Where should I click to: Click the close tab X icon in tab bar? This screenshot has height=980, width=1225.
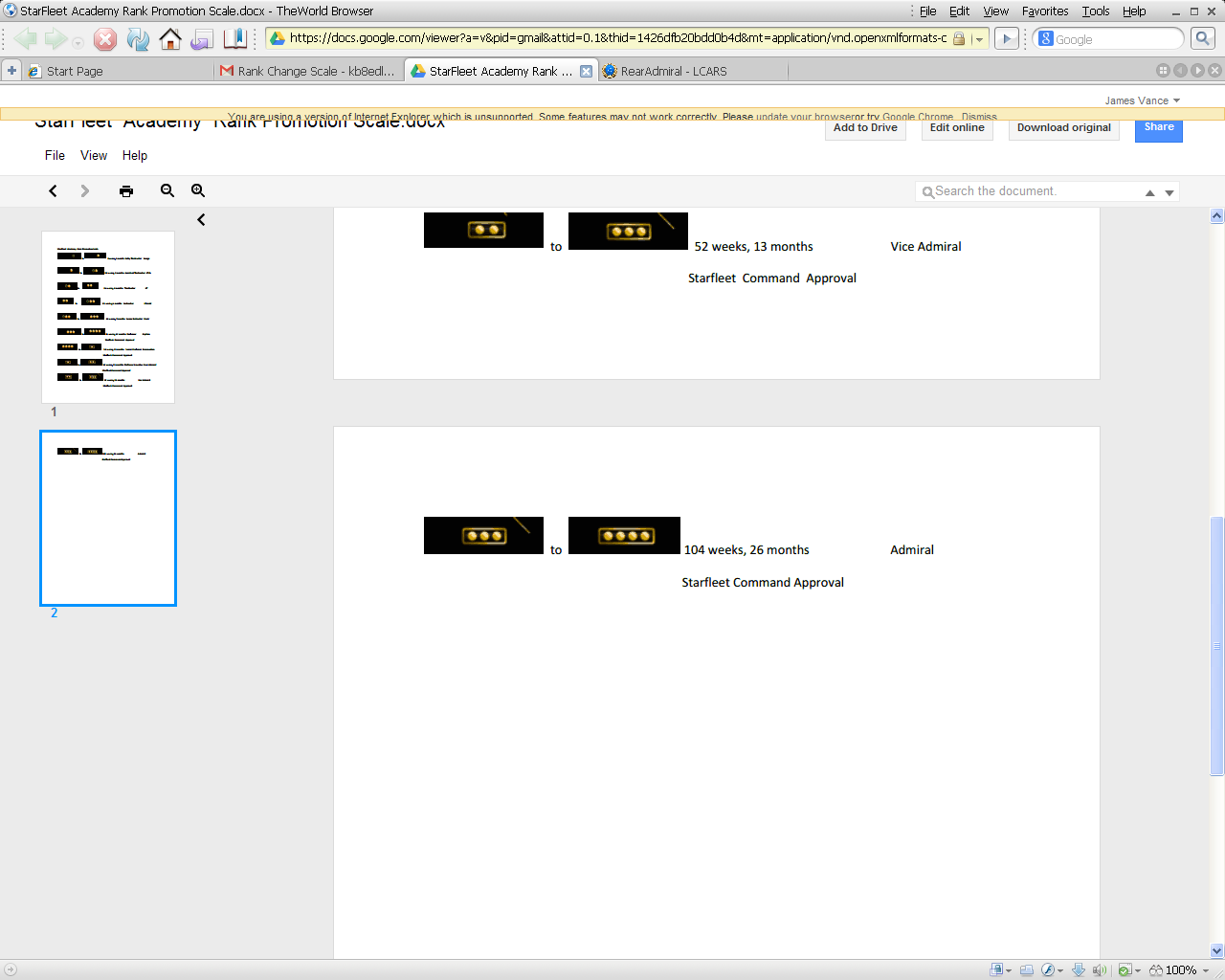point(1214,71)
